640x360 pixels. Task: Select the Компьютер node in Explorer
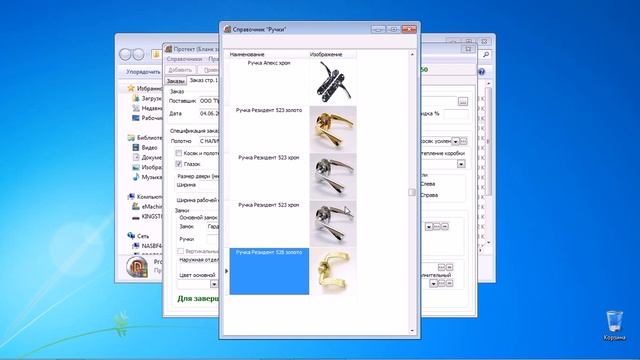(x=145, y=196)
